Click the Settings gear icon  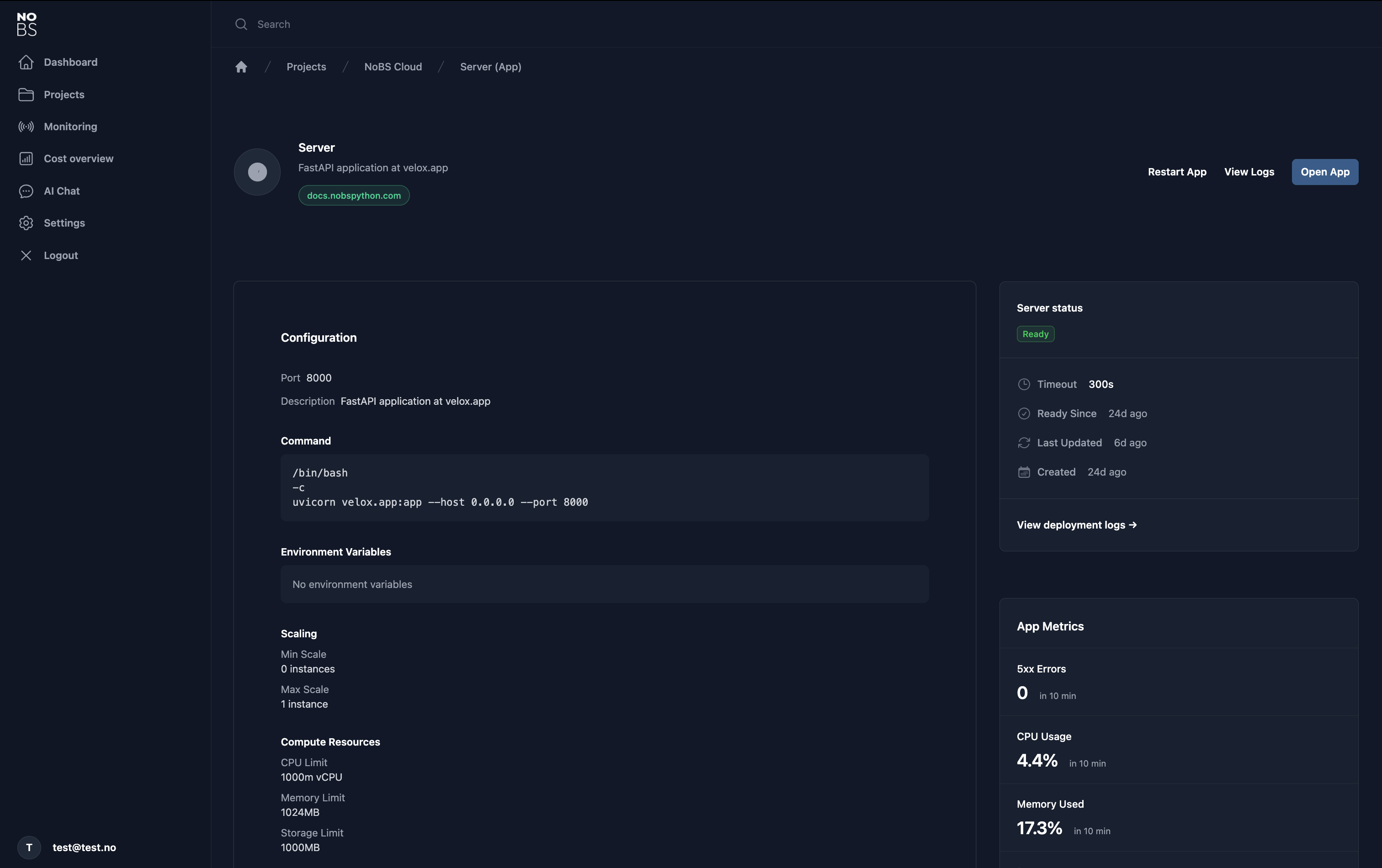pos(27,222)
